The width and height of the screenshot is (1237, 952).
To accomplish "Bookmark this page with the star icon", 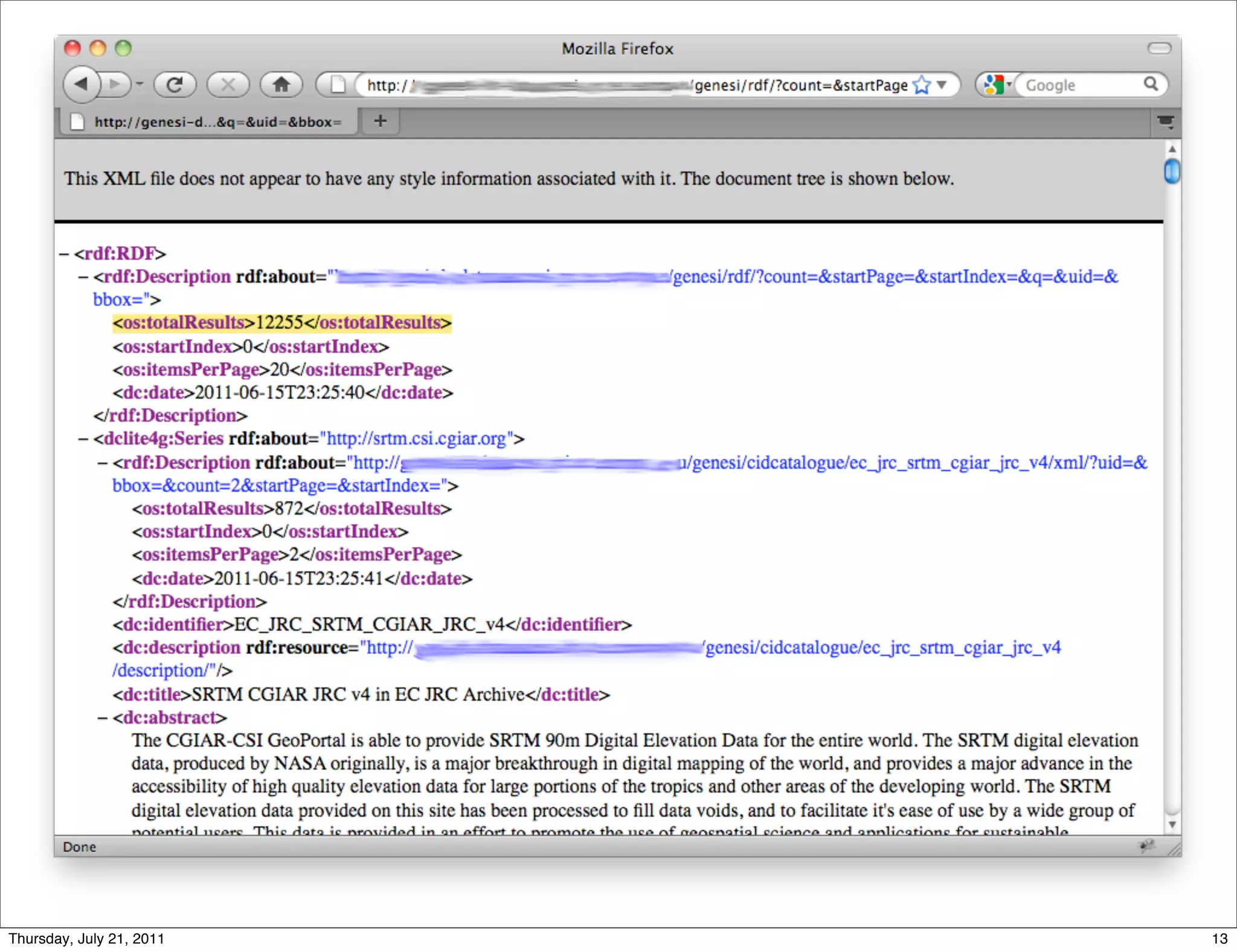I will pos(922,85).
